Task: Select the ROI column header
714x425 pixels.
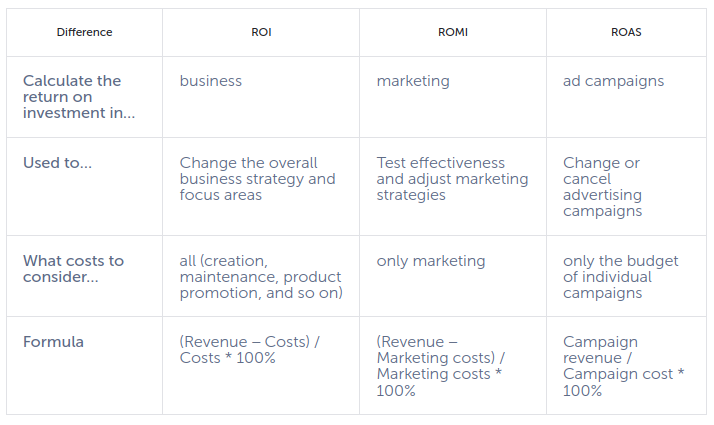Action: (261, 32)
